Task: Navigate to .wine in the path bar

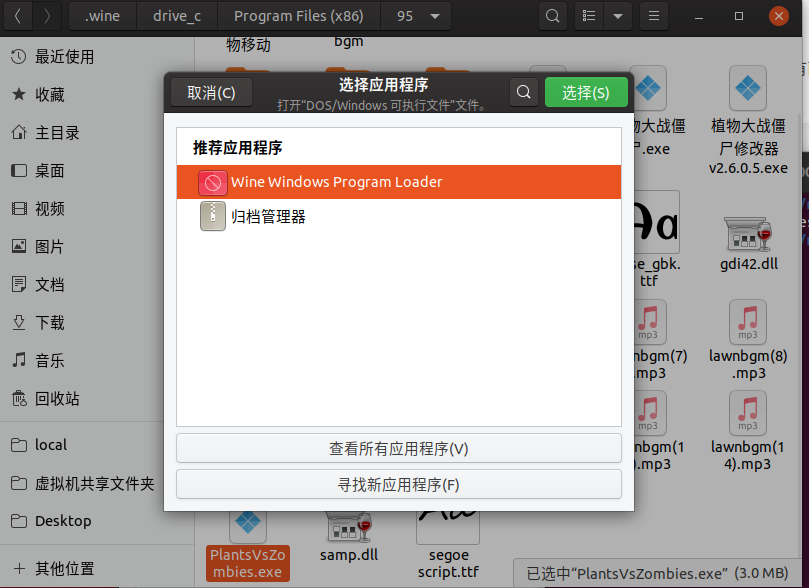Action: pos(102,16)
